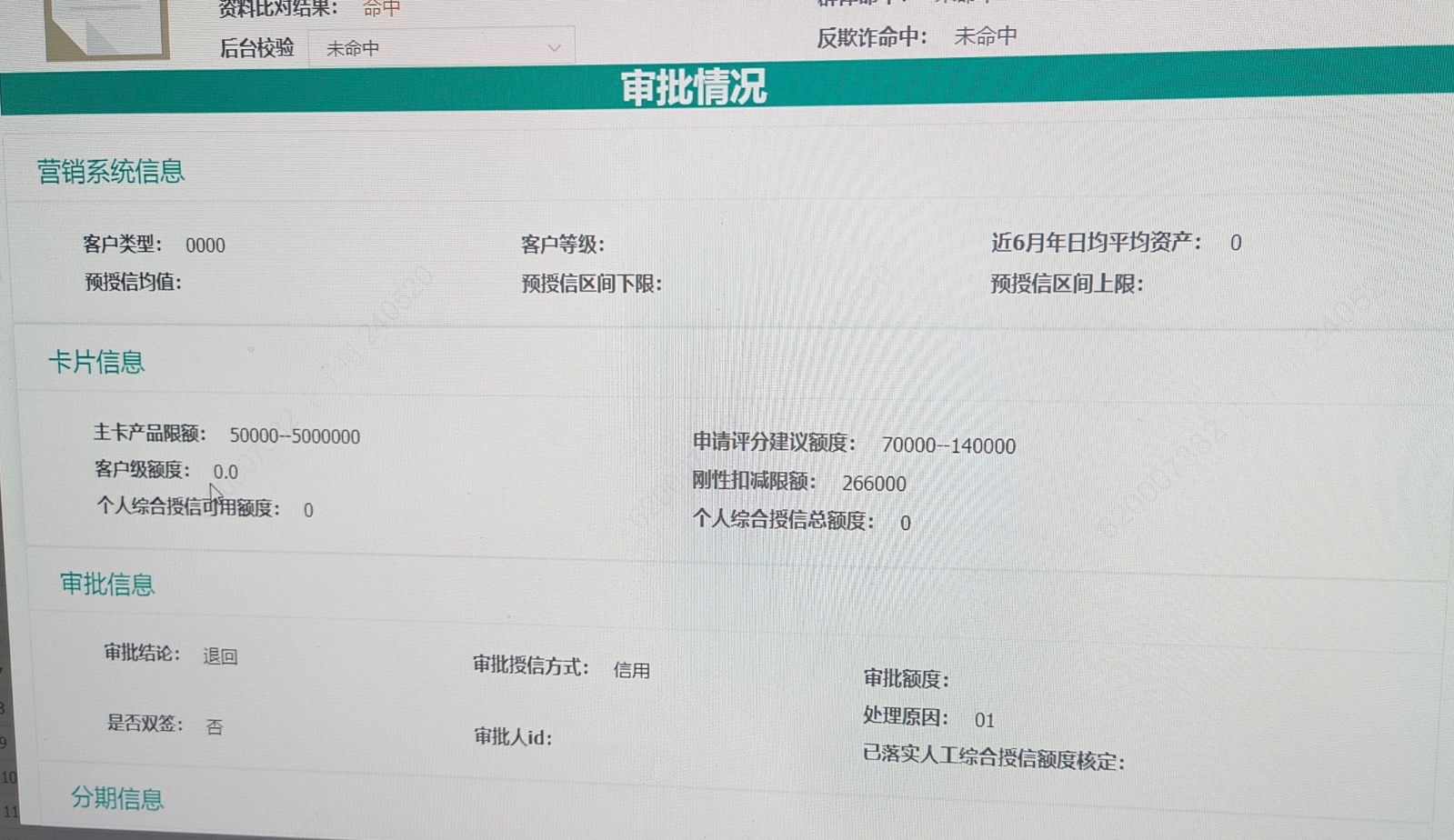Select the 客户级额度 value 0.0
This screenshot has width=1454, height=840.
coord(226,472)
